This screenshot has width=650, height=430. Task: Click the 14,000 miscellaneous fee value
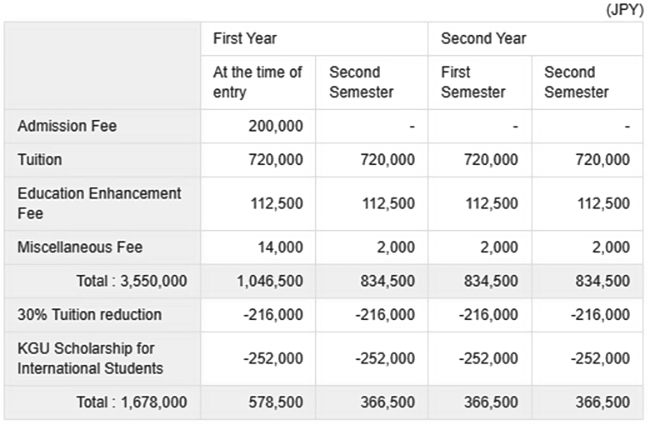pyautogui.click(x=280, y=248)
